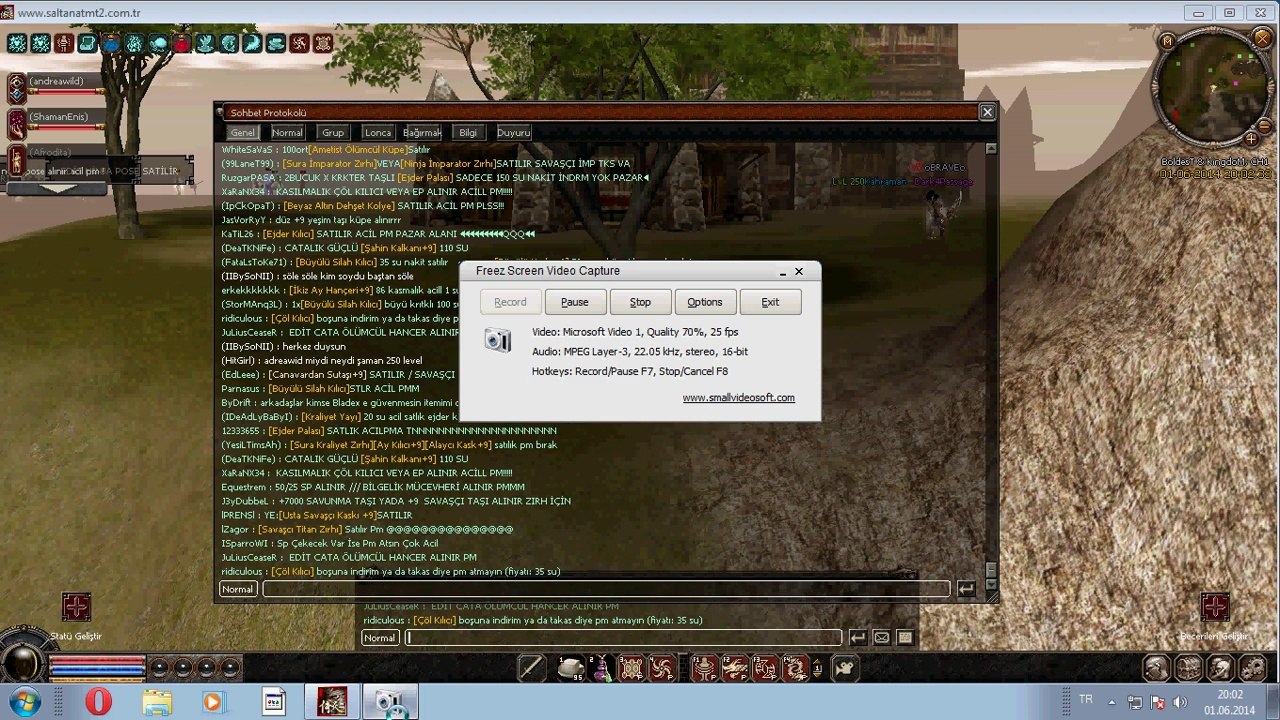Click the scroll buff icon in the top row
Image resolution: width=1280 pixels, height=720 pixels.
tap(87, 43)
